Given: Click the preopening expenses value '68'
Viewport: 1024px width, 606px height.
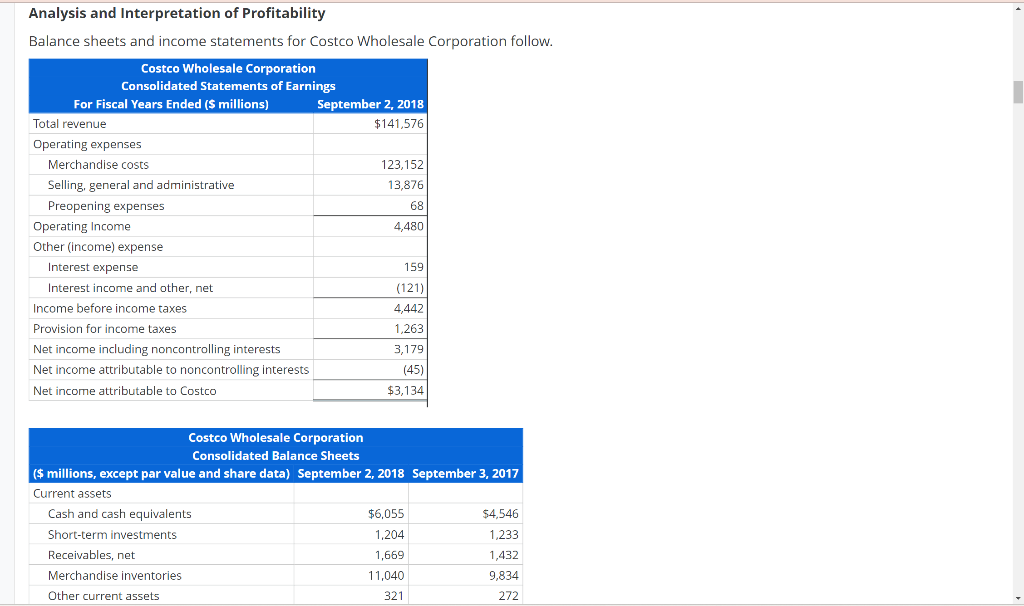Looking at the screenshot, I should [417, 206].
